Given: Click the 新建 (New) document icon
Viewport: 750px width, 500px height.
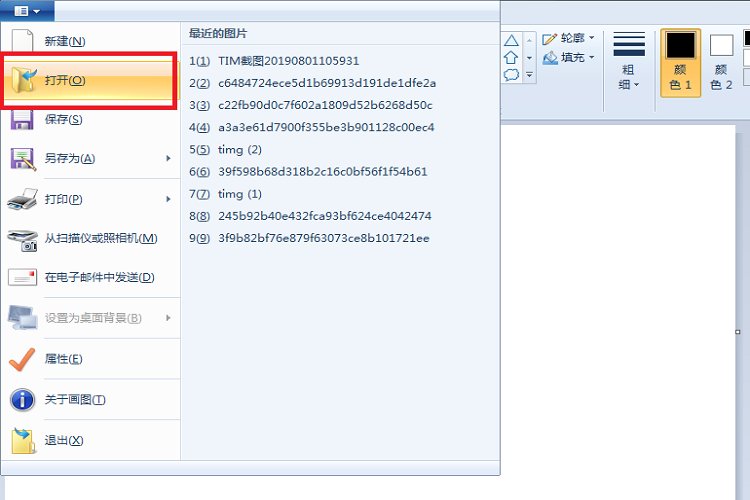Looking at the screenshot, I should [x=22, y=41].
